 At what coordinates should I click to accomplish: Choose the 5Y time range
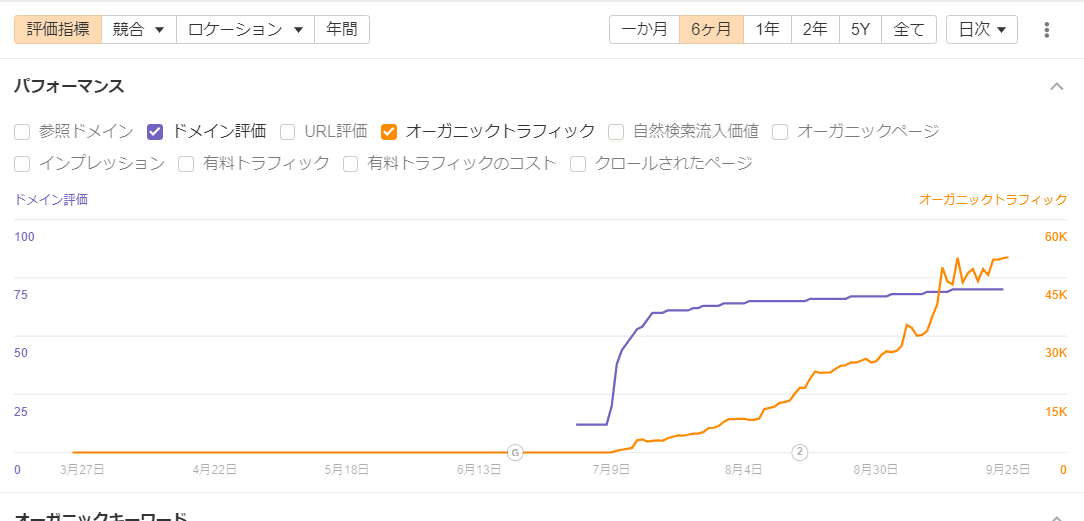(x=860, y=30)
